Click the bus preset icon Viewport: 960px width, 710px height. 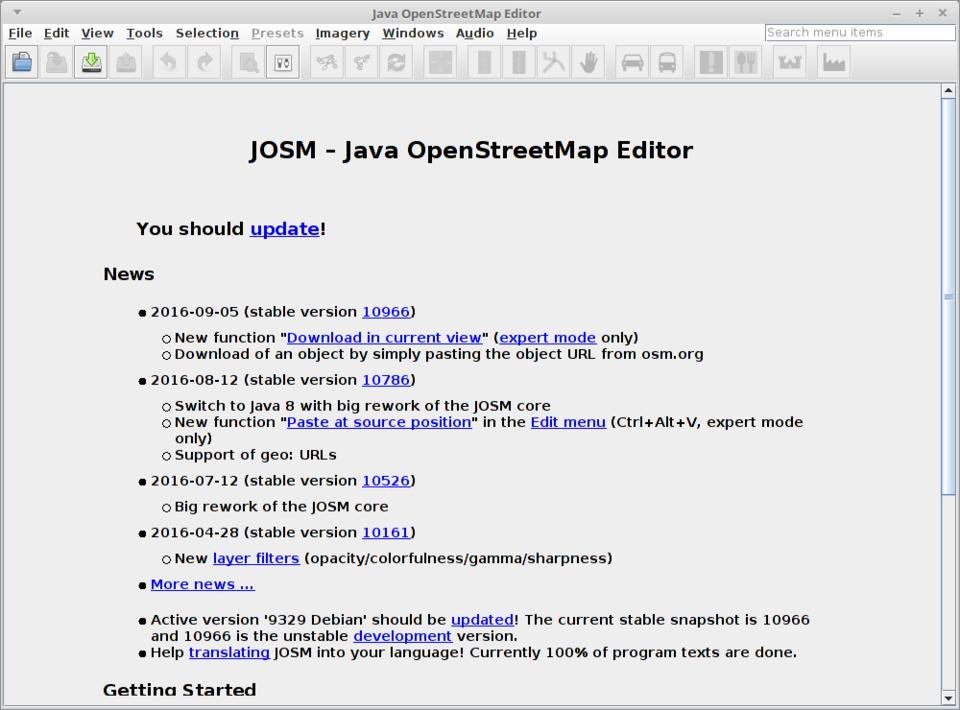click(667, 63)
